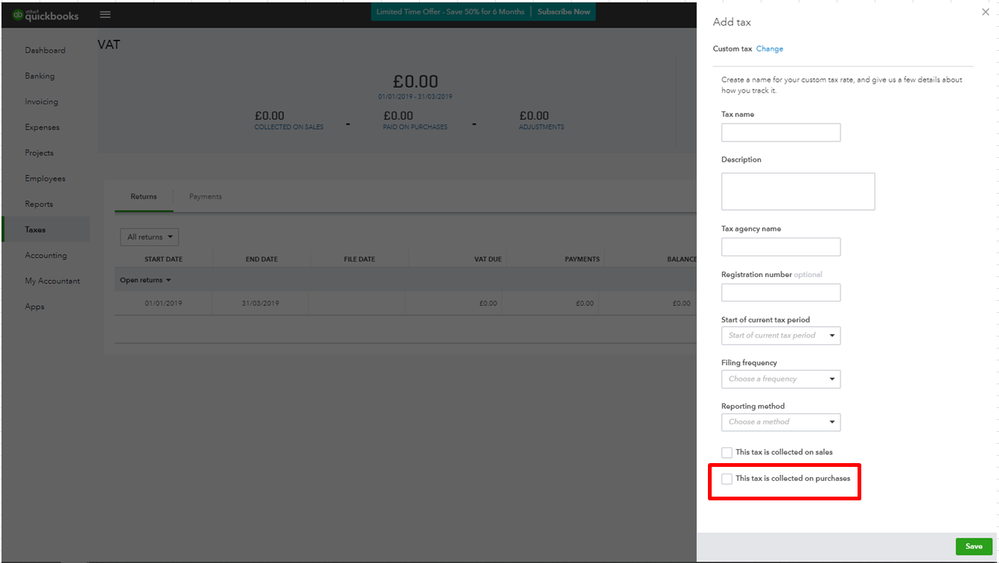Open Apps in sidebar

[34, 306]
